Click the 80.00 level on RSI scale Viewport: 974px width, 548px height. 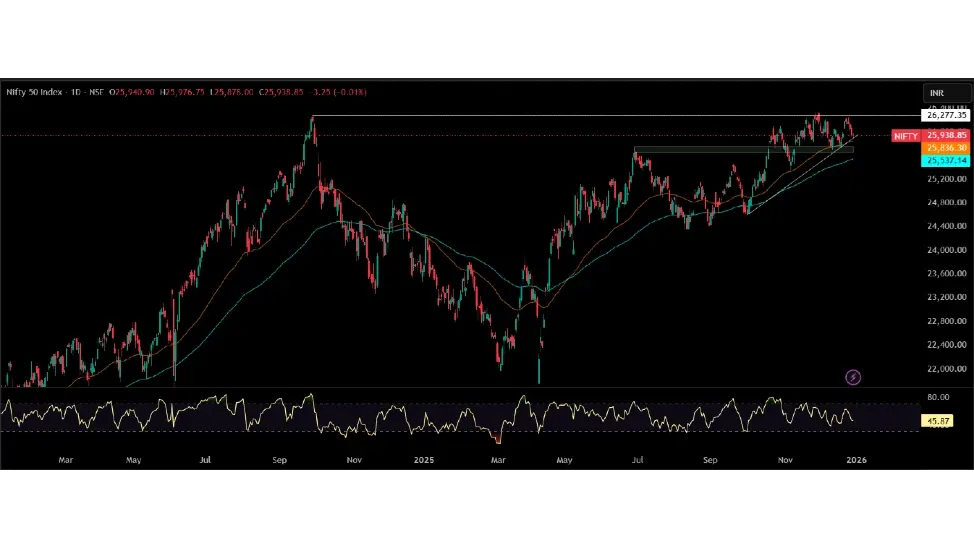pyautogui.click(x=938, y=397)
